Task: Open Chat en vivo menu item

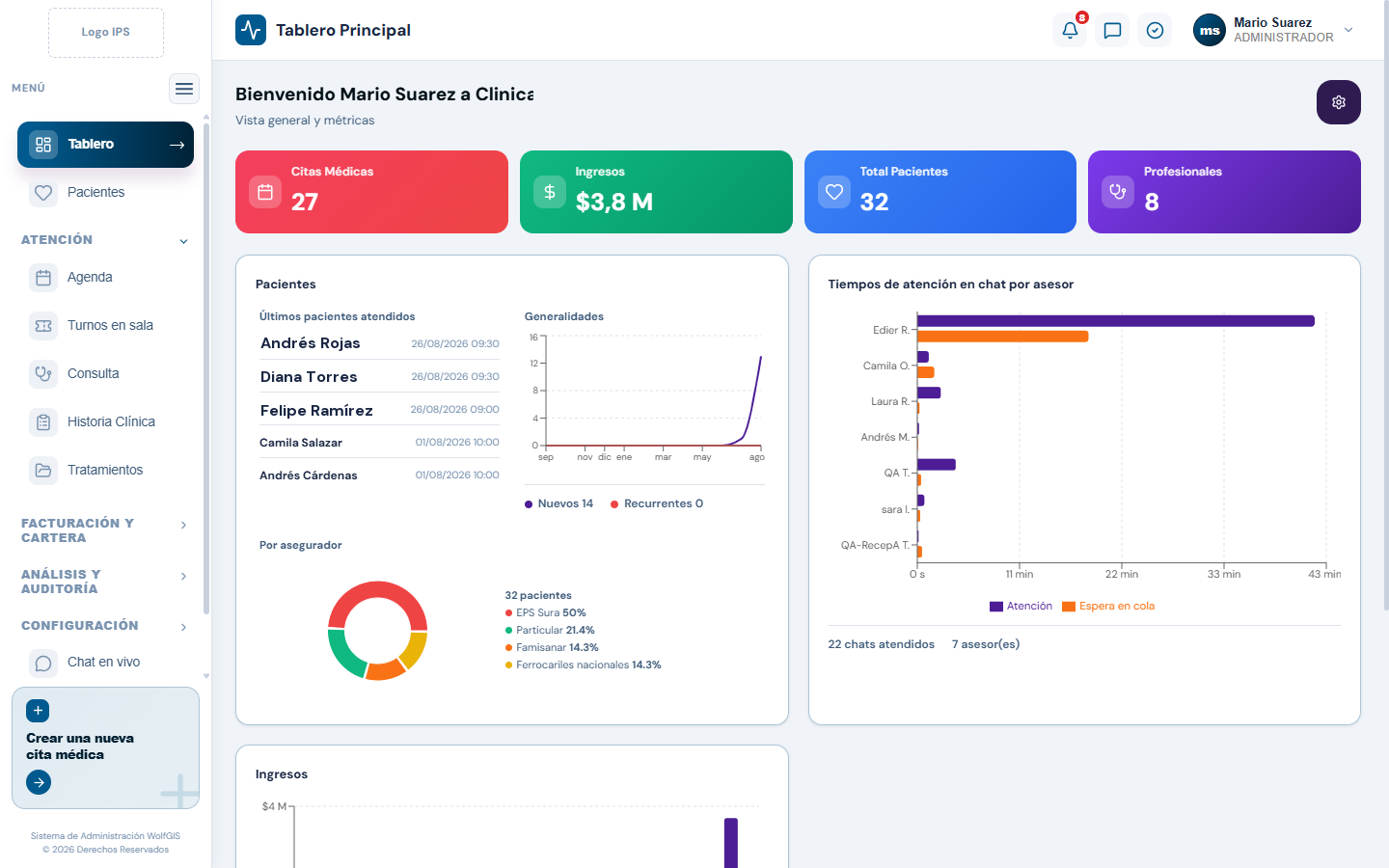Action: 105,663
